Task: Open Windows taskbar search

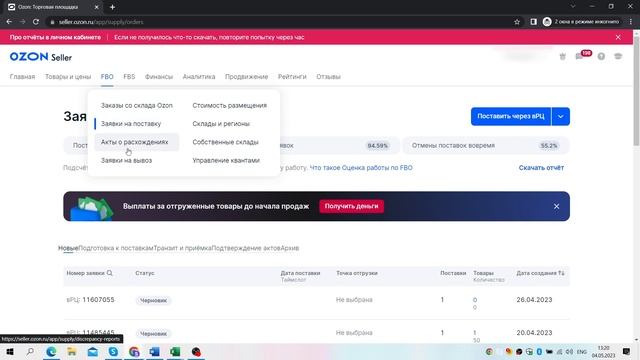Action: coord(30,351)
